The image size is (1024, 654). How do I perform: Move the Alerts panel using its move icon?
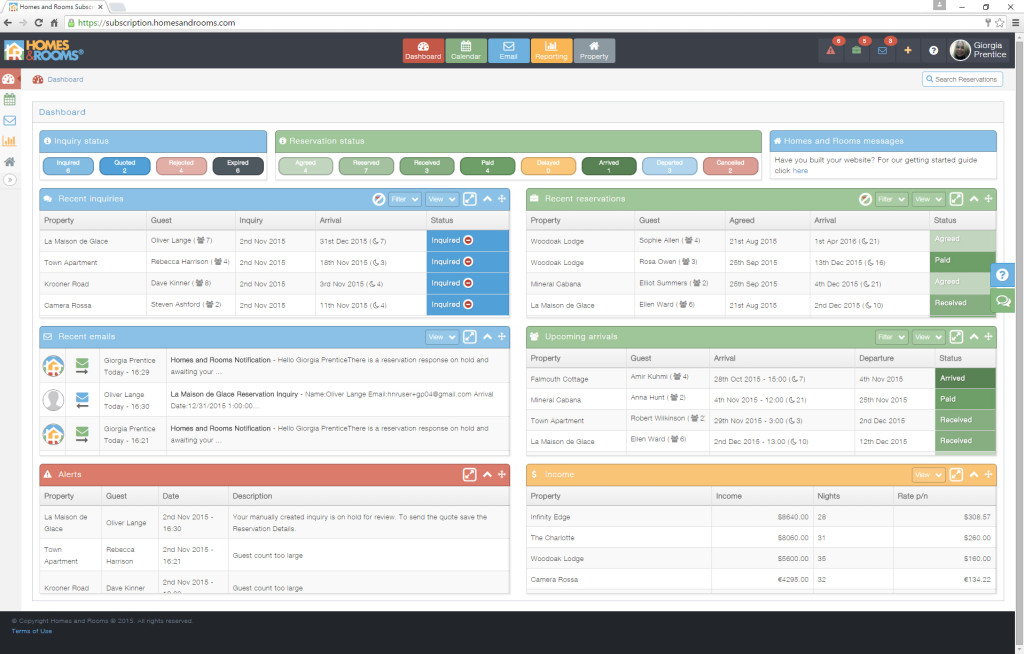pos(502,474)
